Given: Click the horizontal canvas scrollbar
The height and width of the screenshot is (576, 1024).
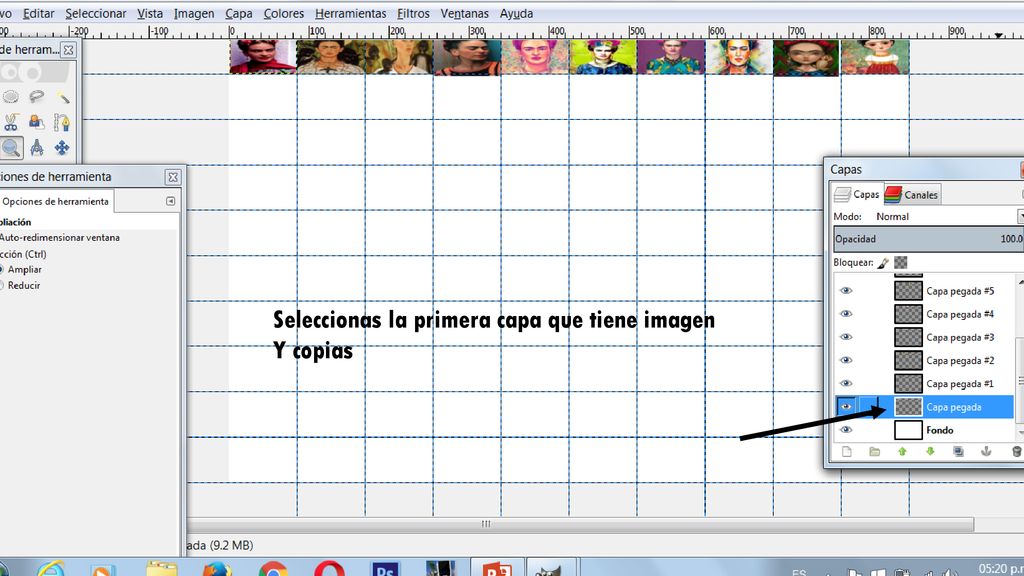Looking at the screenshot, I should [x=580, y=524].
